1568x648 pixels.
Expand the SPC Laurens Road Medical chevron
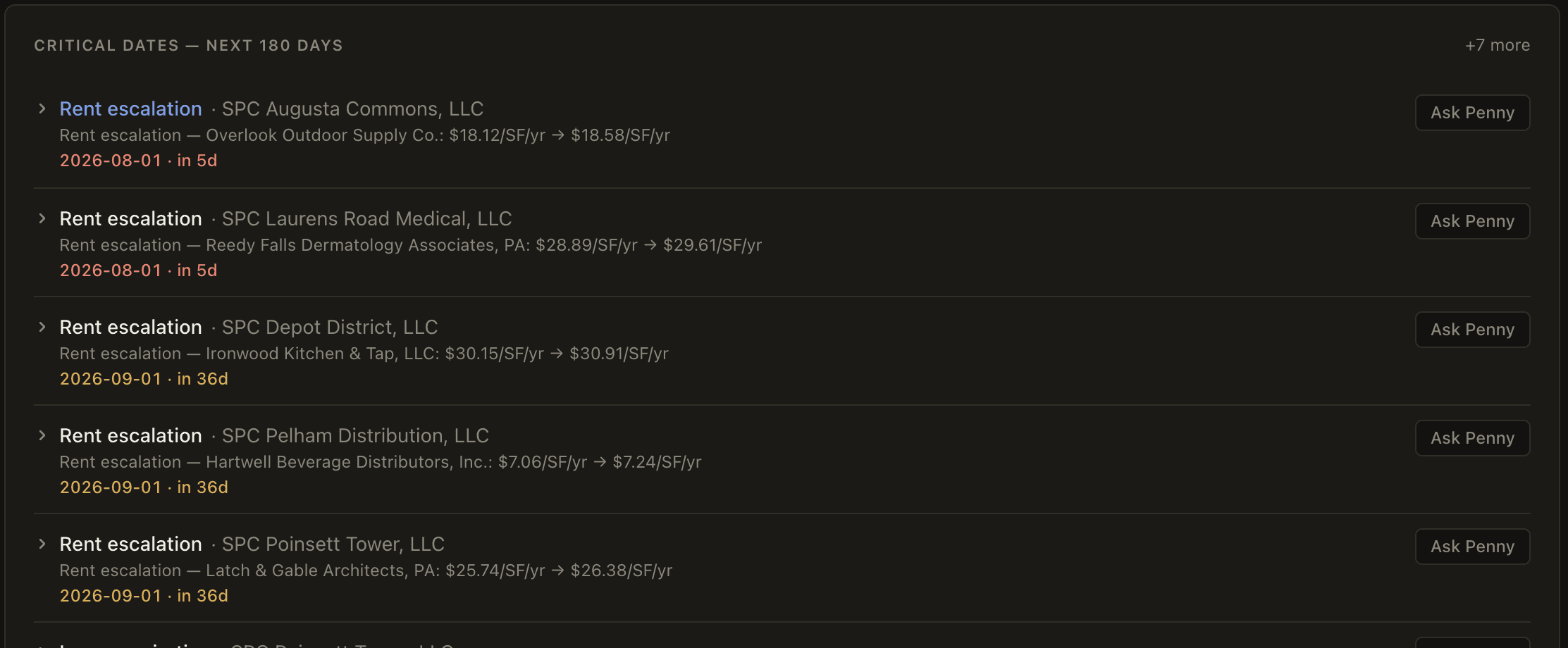click(42, 218)
